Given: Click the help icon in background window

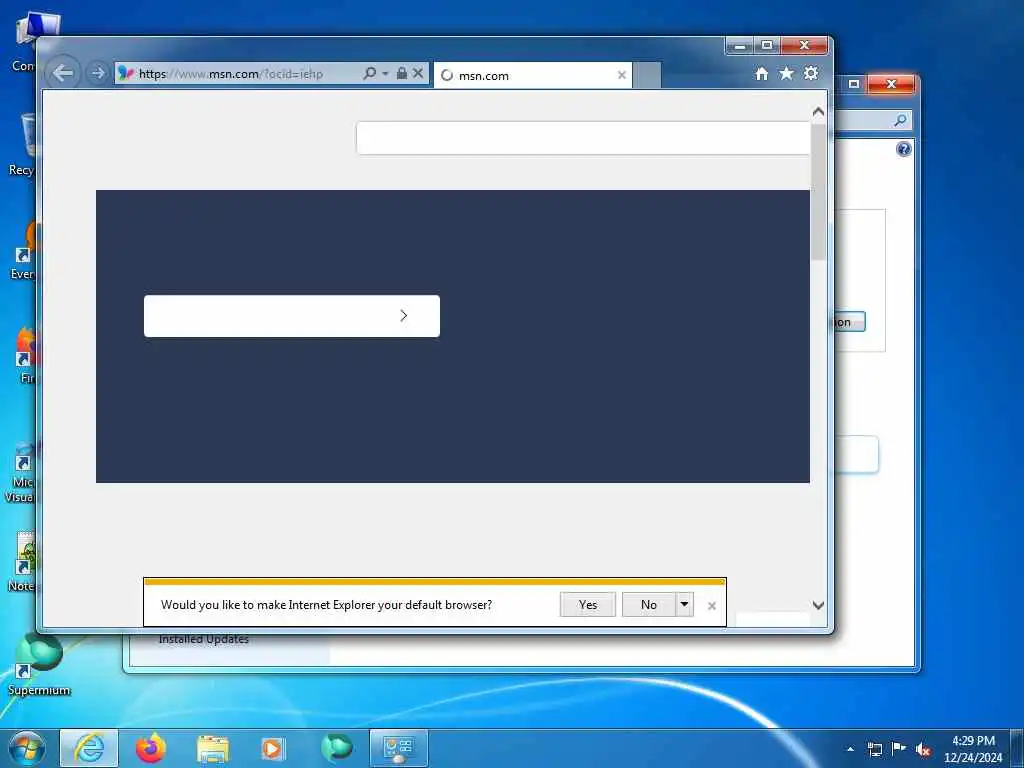Looking at the screenshot, I should point(903,150).
